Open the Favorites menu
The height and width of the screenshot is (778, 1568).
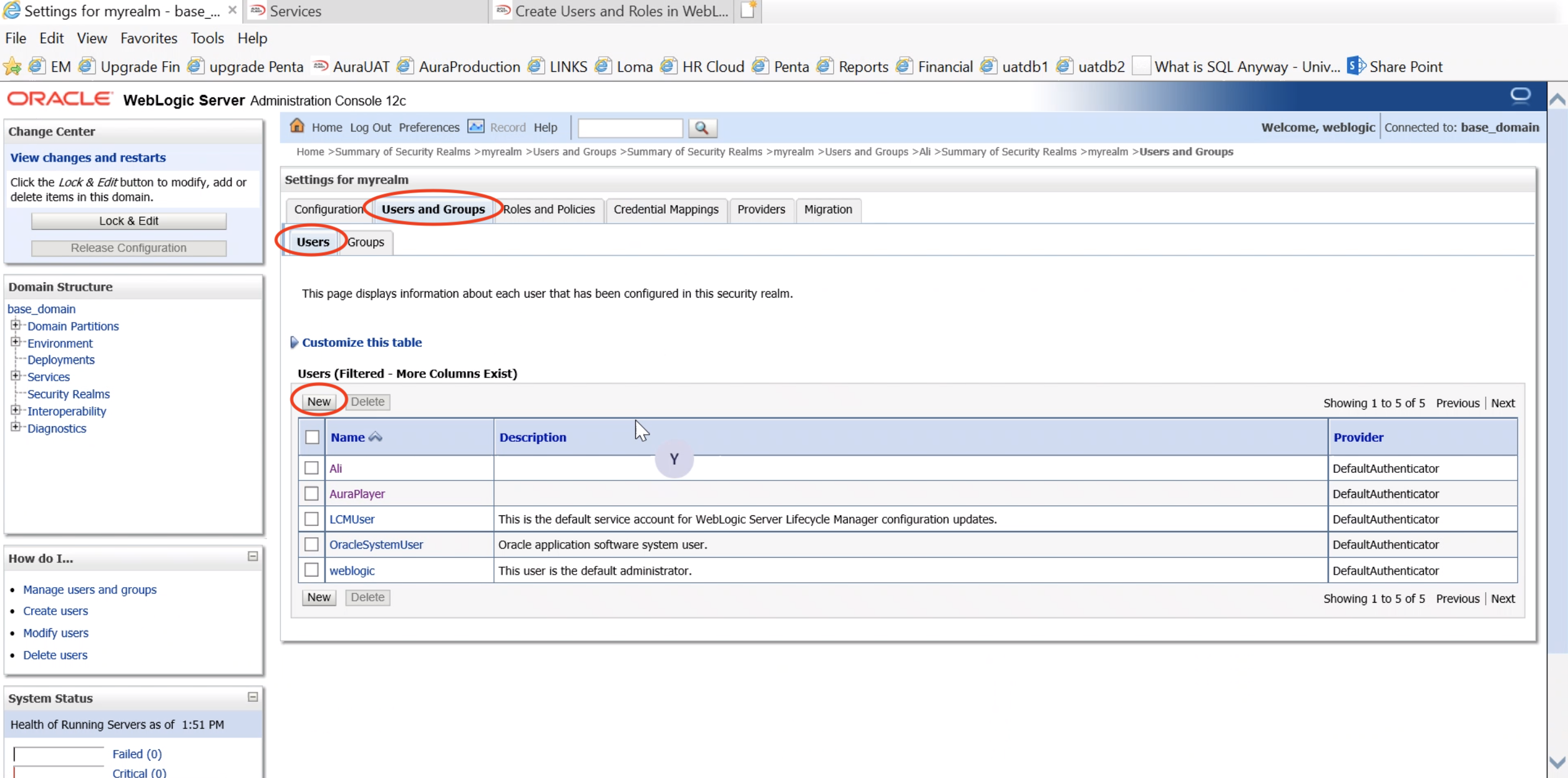coord(149,38)
